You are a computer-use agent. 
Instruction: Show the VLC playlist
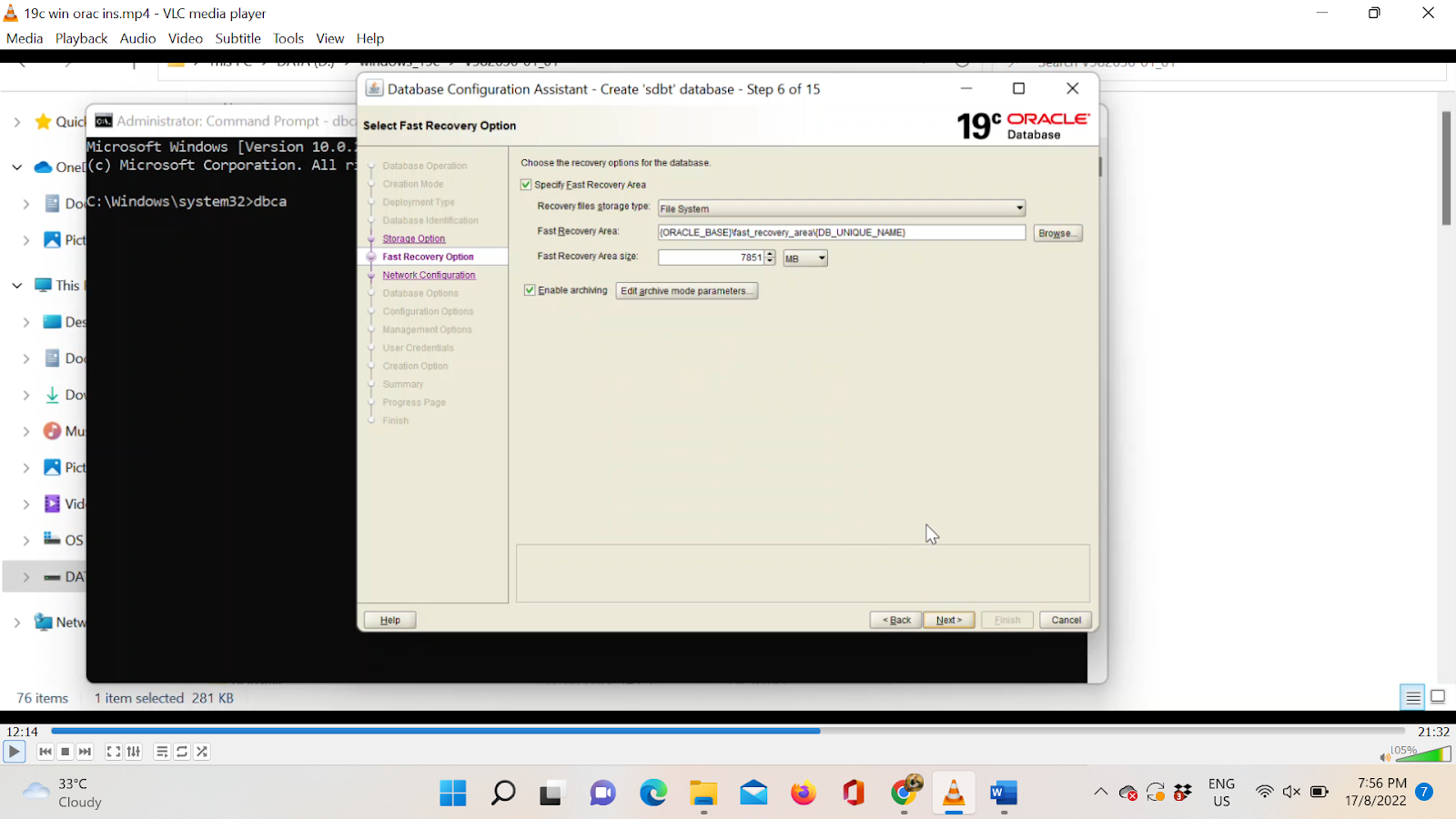tap(161, 752)
